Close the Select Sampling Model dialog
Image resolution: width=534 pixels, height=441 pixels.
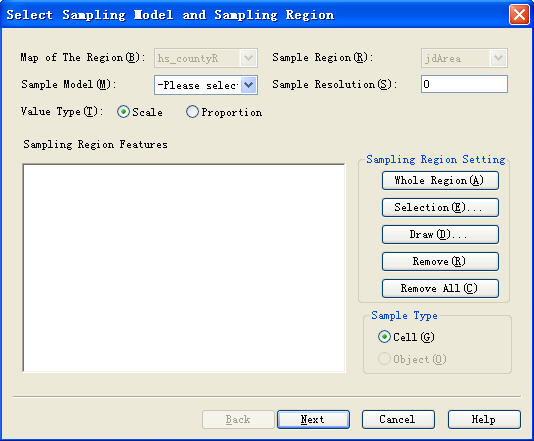tap(519, 15)
